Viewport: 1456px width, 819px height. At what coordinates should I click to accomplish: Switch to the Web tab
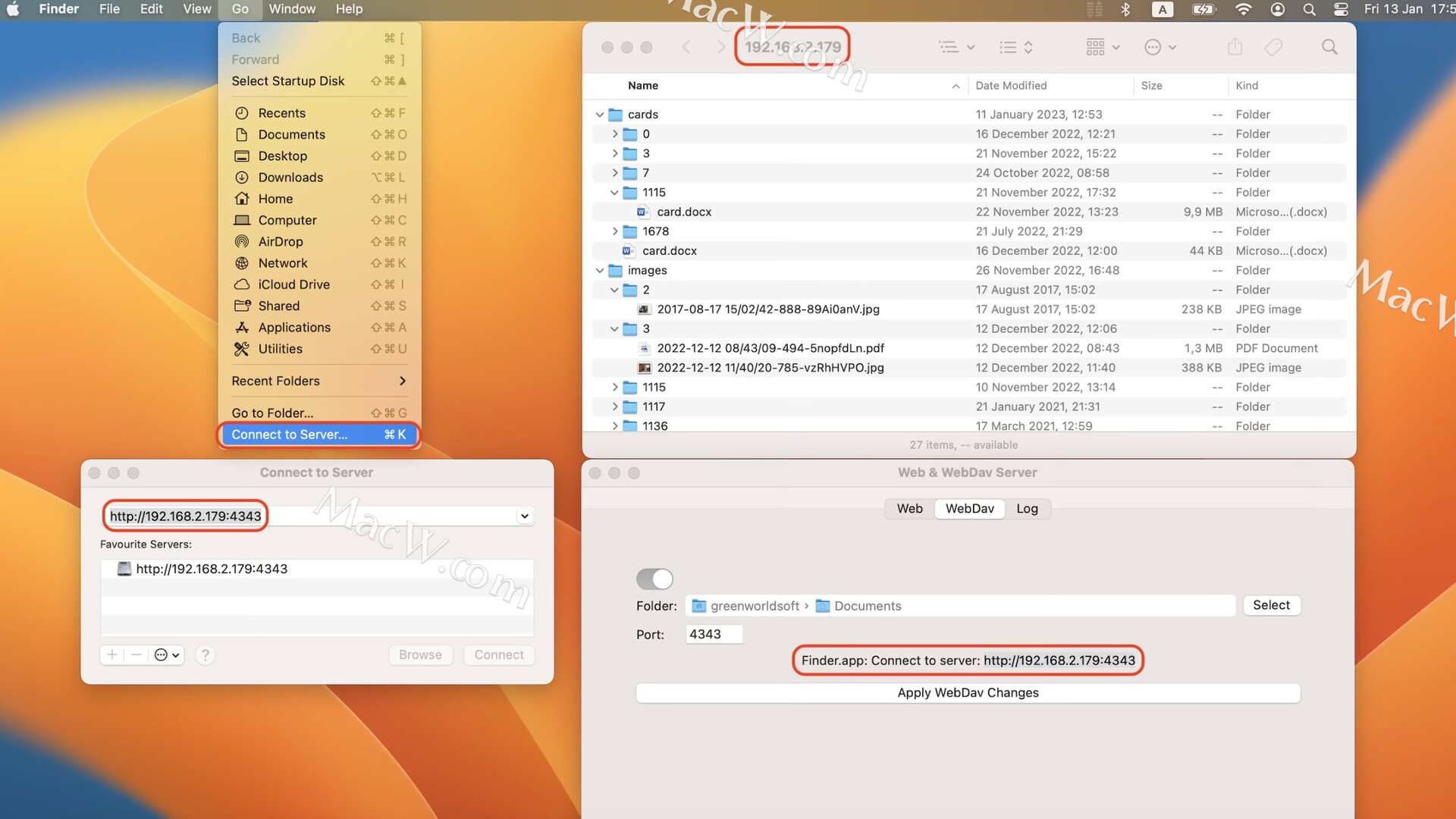point(909,509)
